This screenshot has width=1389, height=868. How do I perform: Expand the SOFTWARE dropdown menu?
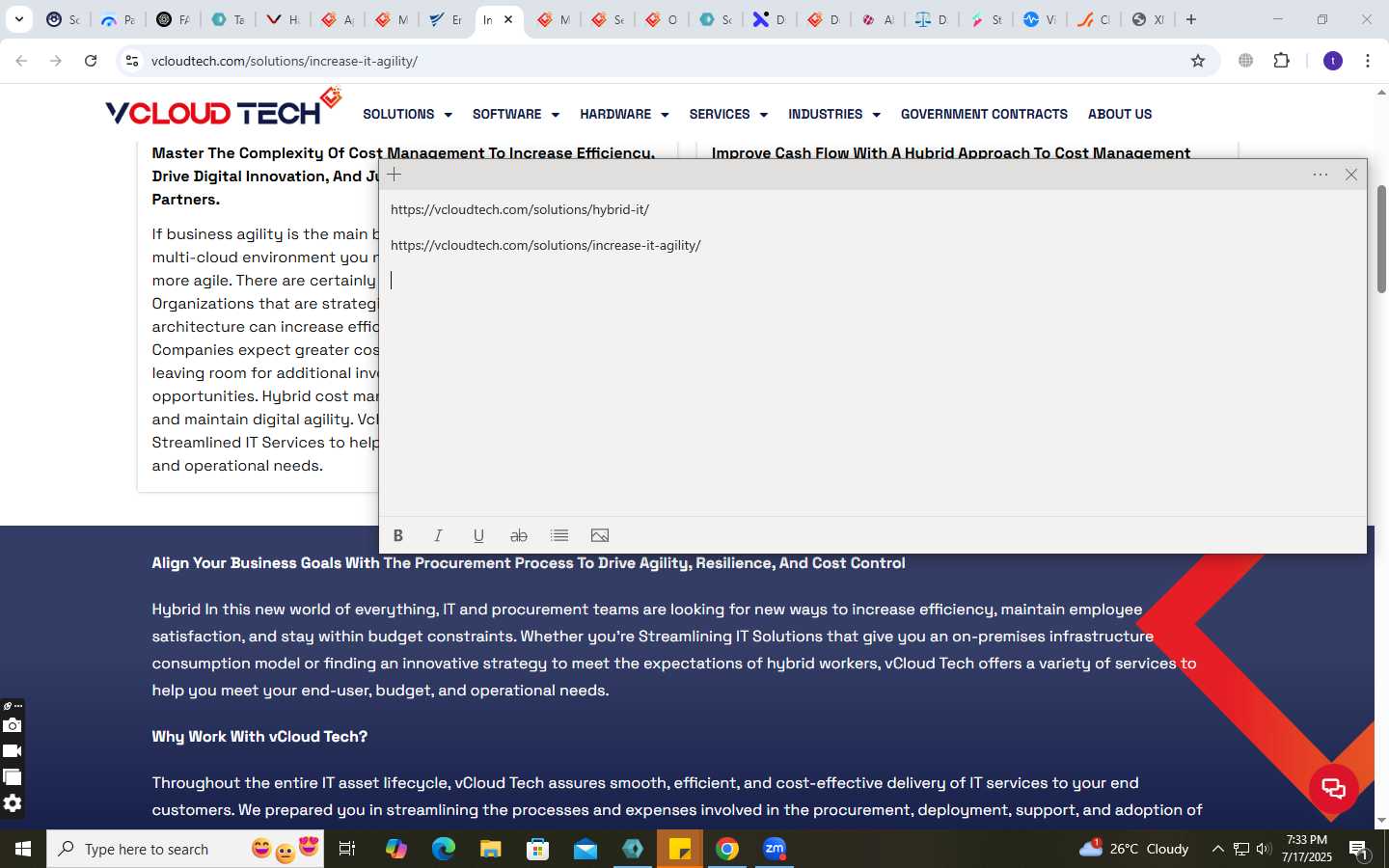click(x=516, y=114)
